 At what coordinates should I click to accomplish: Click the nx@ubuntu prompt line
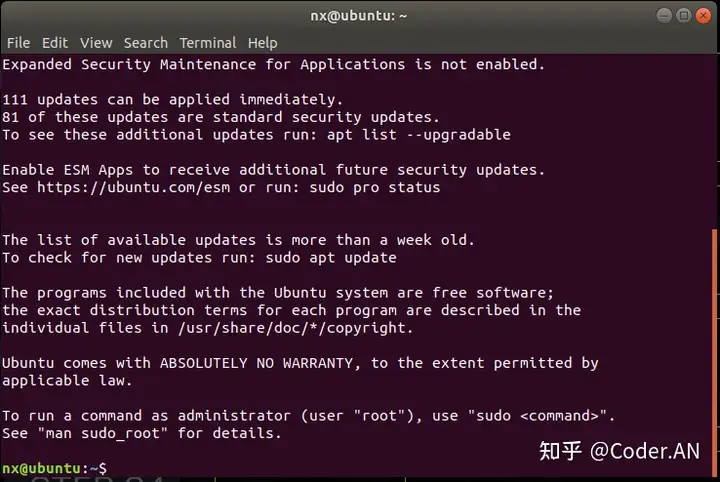tap(54, 469)
